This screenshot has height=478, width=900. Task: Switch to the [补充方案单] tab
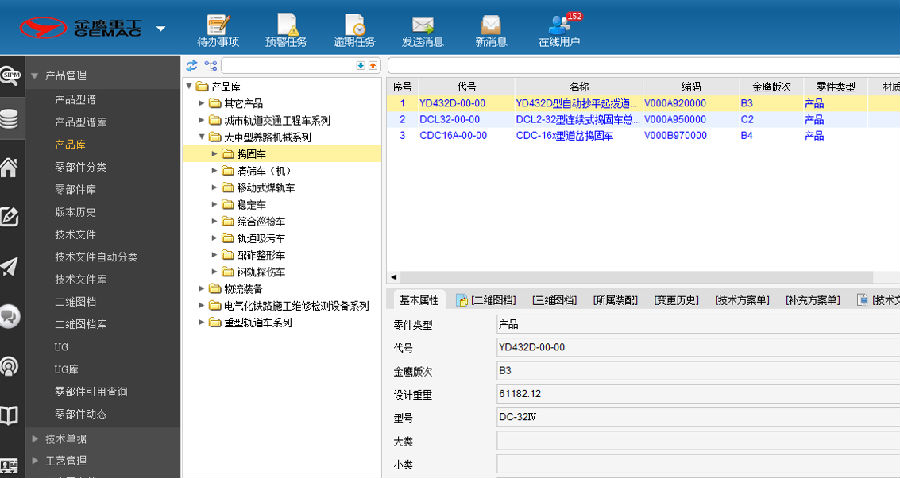(x=813, y=300)
